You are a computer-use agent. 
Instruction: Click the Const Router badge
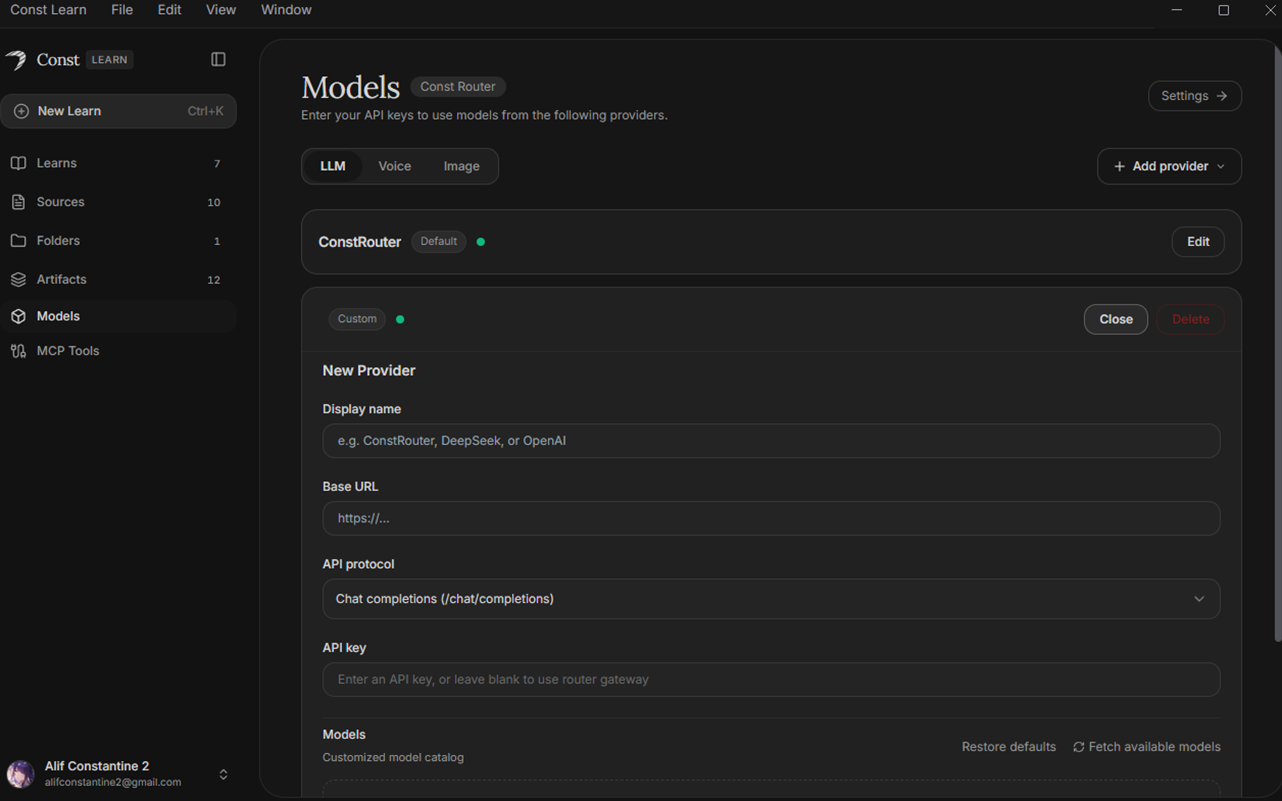coord(458,87)
